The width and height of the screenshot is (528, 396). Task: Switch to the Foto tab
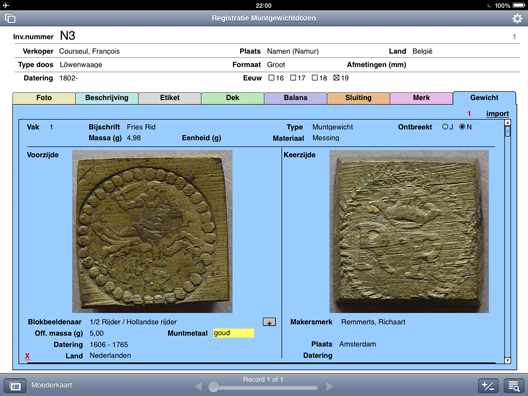click(x=44, y=98)
